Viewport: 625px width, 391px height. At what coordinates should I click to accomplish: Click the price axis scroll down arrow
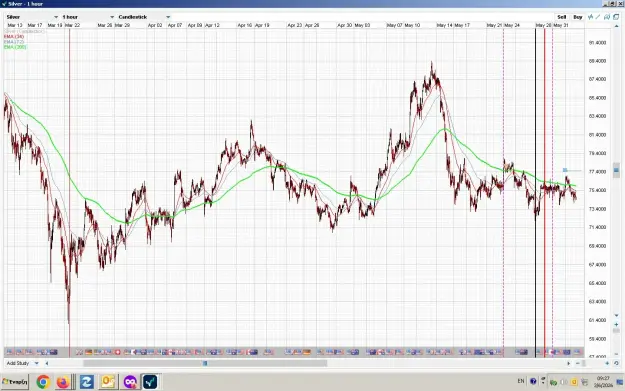616,315
